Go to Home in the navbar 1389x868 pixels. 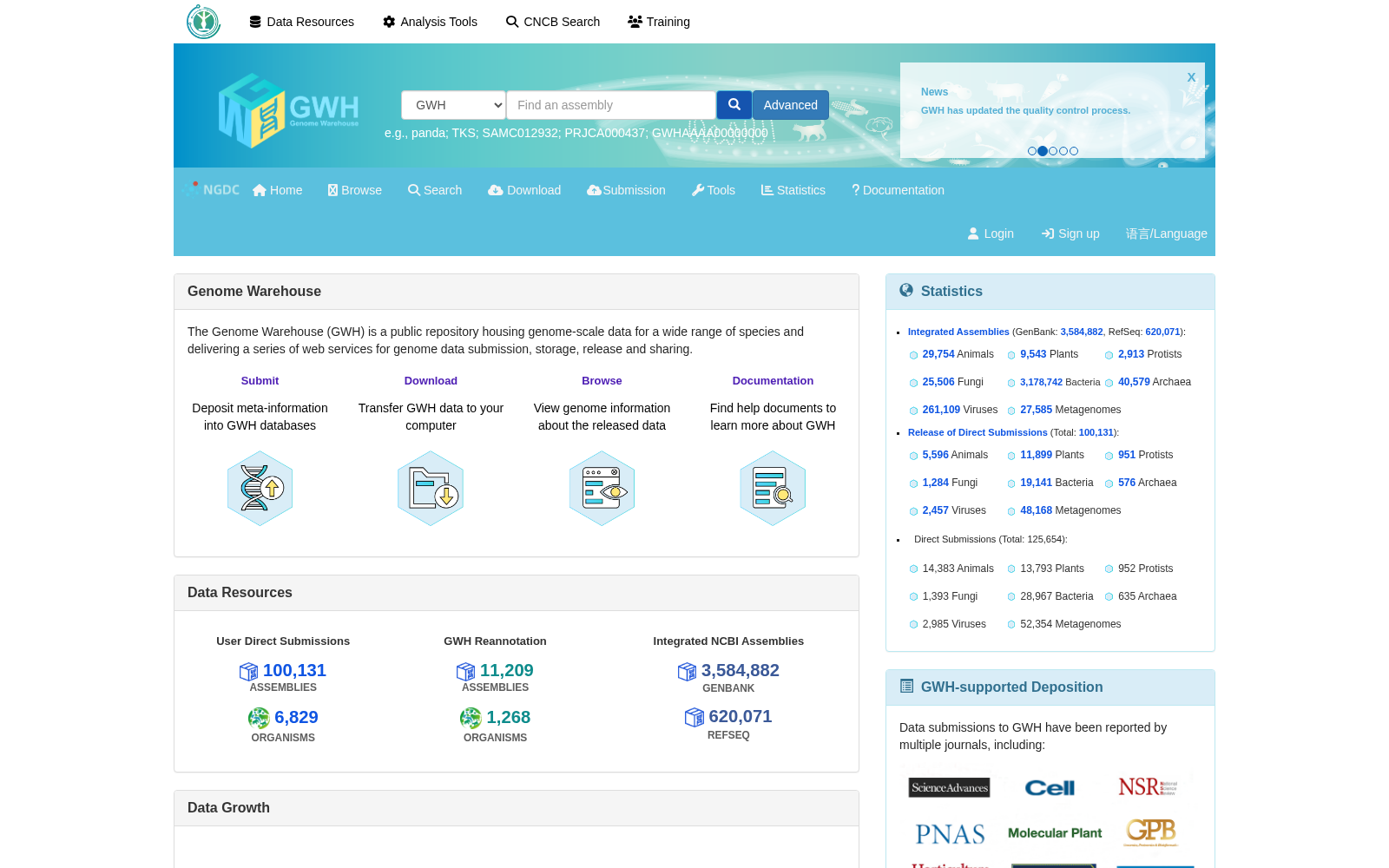pos(277,190)
